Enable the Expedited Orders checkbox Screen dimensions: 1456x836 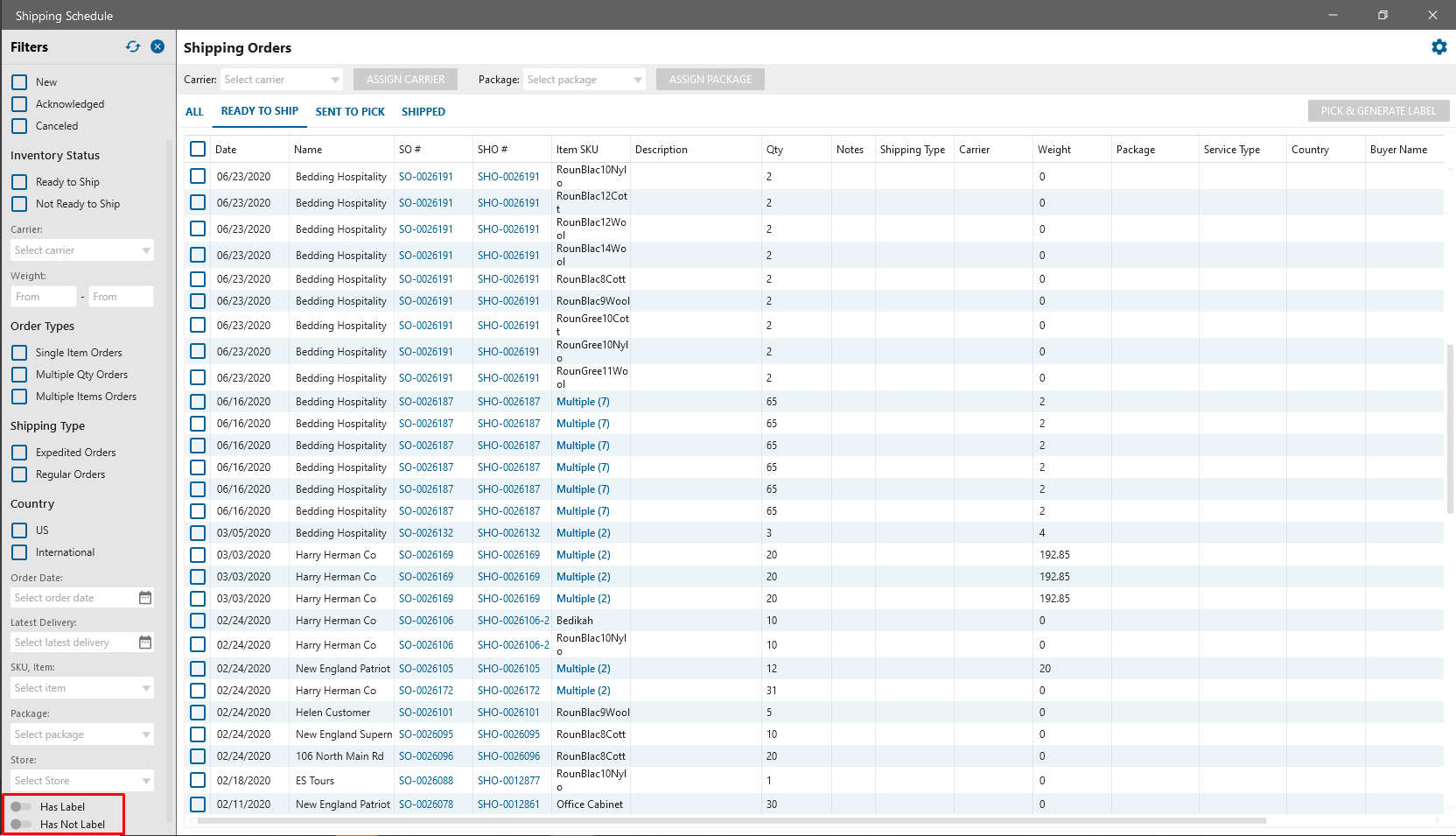coord(19,453)
